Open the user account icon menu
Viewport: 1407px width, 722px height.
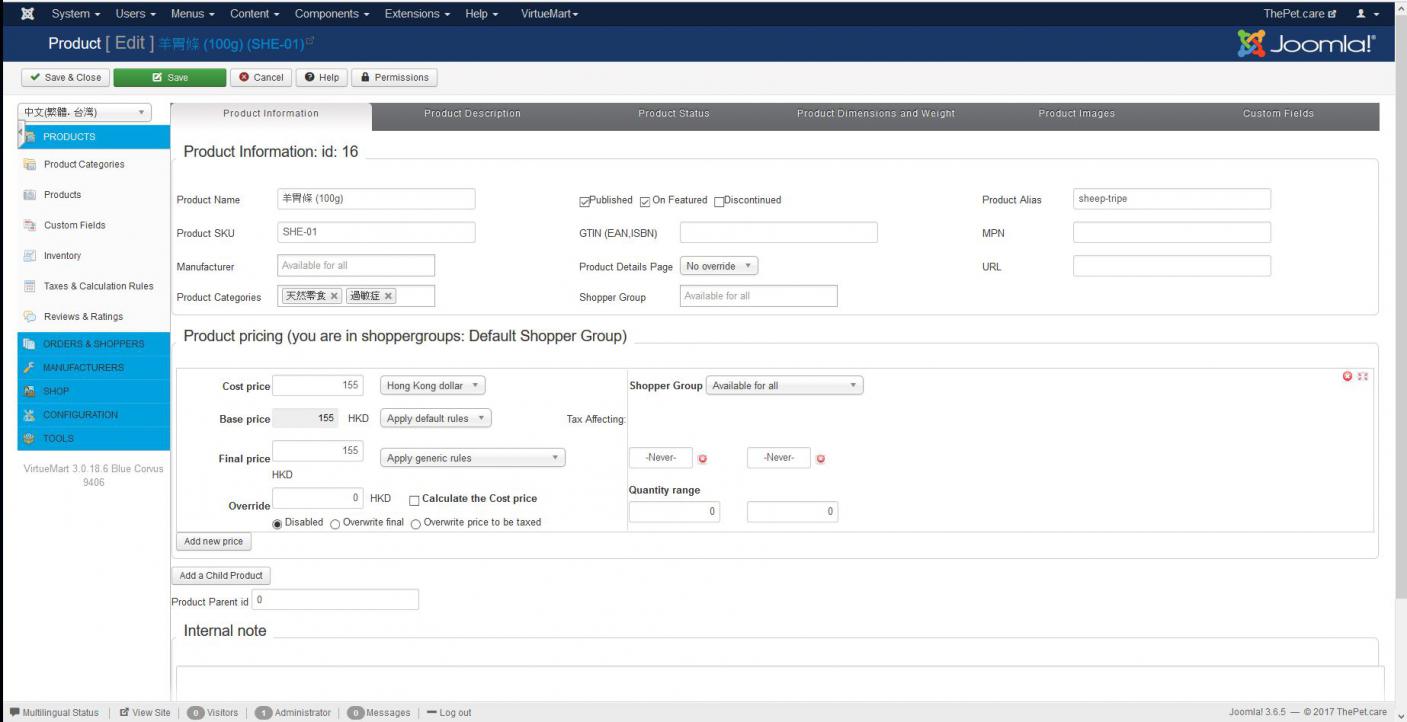click(1366, 14)
